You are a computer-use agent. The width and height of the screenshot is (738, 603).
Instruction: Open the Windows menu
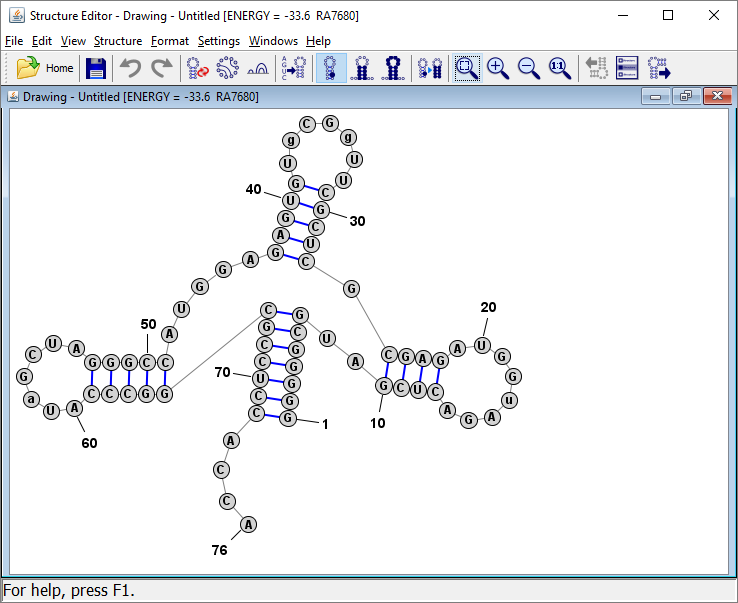click(x=273, y=41)
